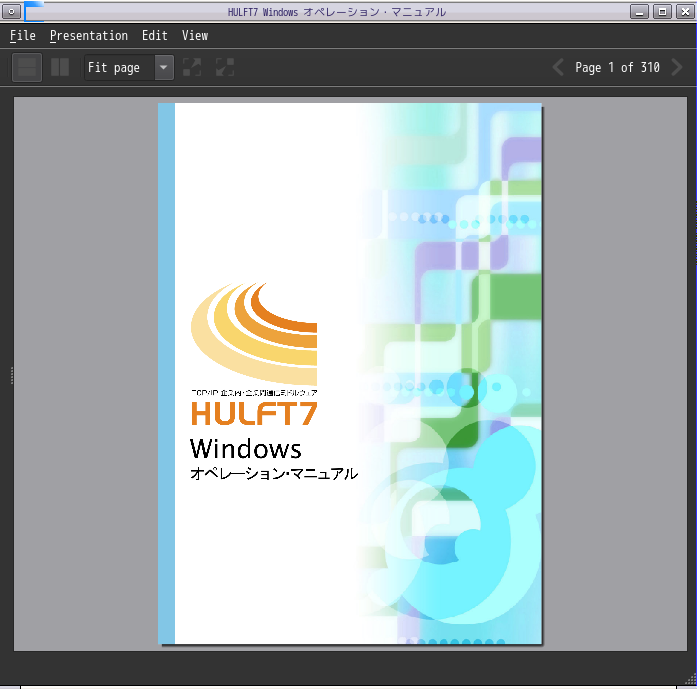This screenshot has width=697, height=689.
Task: Go to next page arrow
Action: coord(677,68)
